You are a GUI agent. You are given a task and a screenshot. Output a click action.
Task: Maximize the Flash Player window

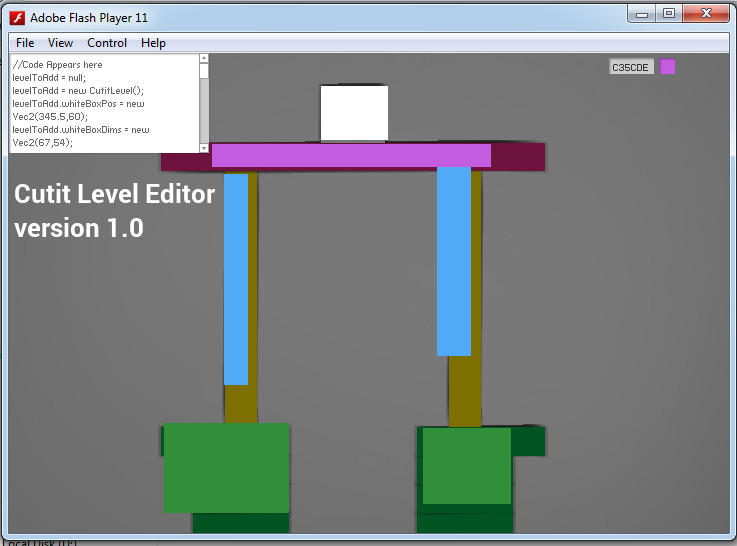pos(669,13)
